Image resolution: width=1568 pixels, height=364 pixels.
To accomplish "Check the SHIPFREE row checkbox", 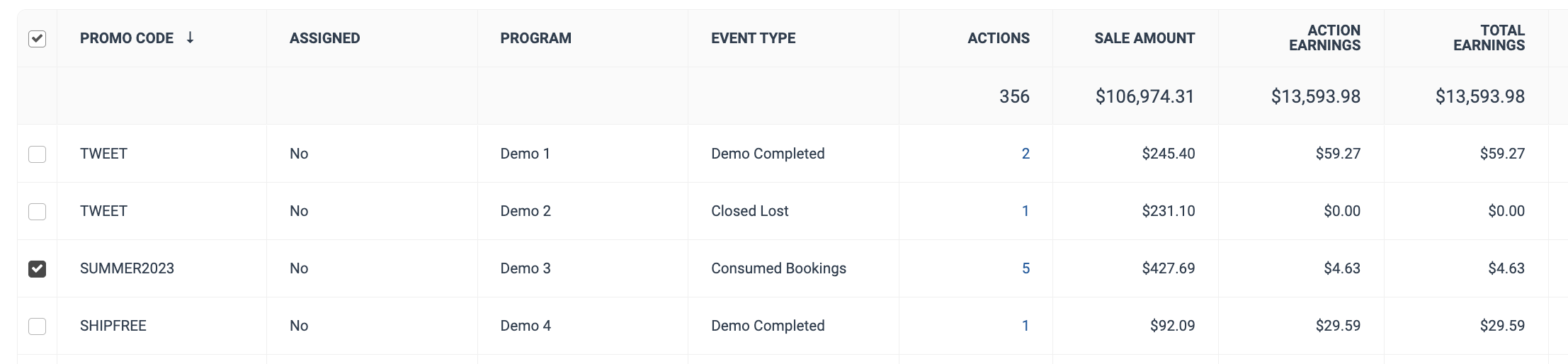I will [x=38, y=326].
